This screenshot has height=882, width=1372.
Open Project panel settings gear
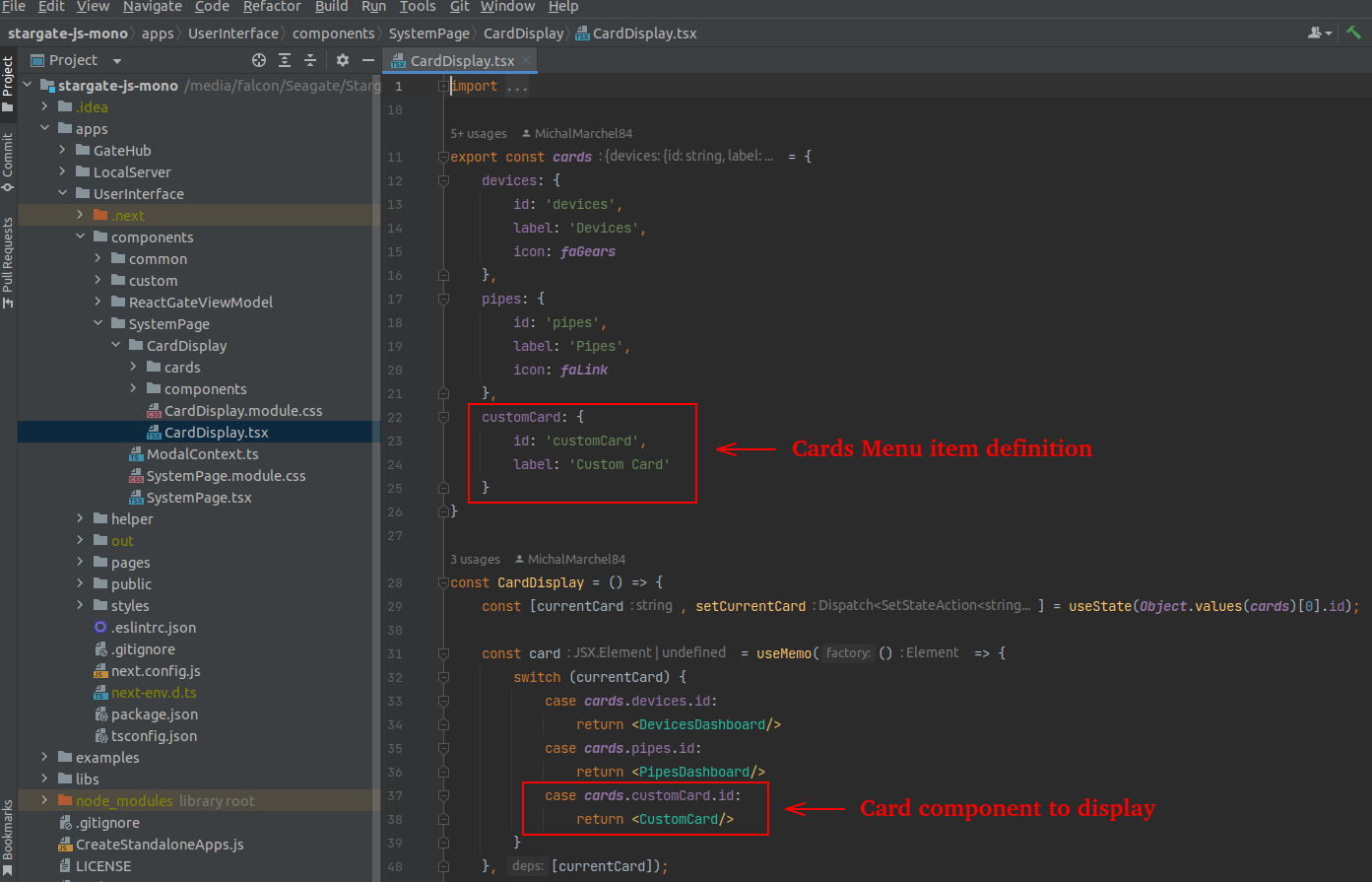(343, 60)
